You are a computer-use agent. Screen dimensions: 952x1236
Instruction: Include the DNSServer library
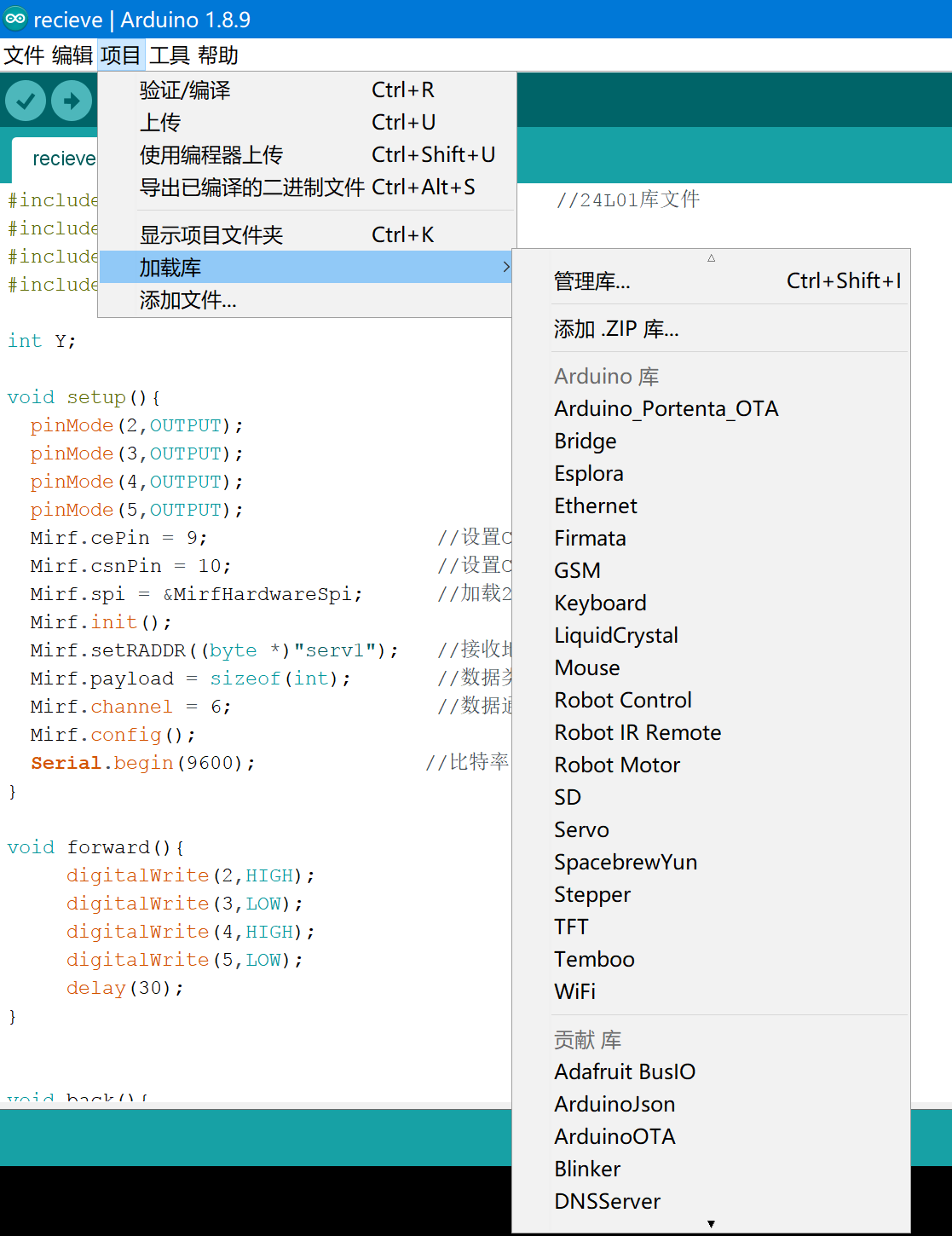(x=711, y=1201)
